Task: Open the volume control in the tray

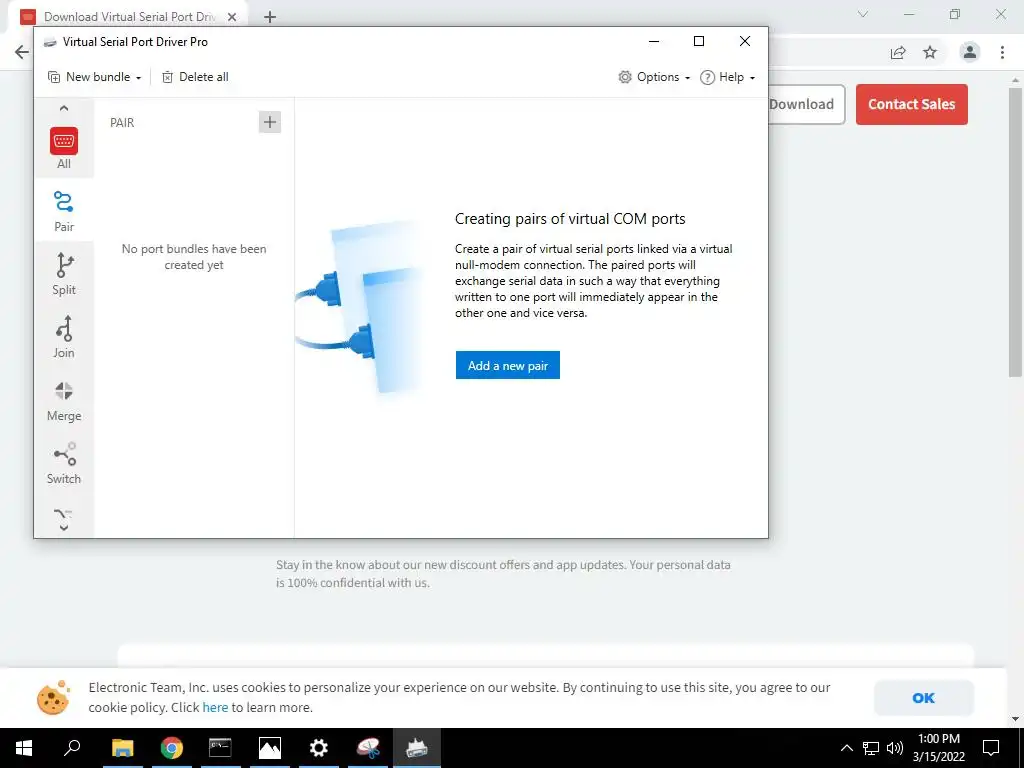Action: (x=895, y=748)
